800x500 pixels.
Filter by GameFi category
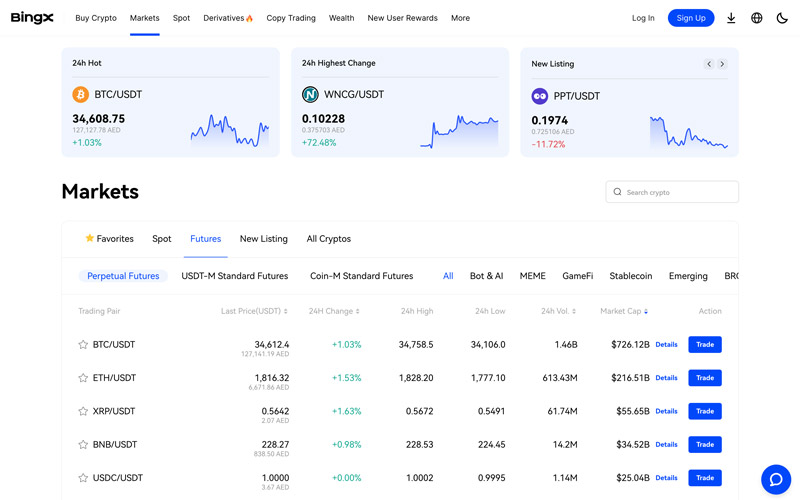click(578, 276)
